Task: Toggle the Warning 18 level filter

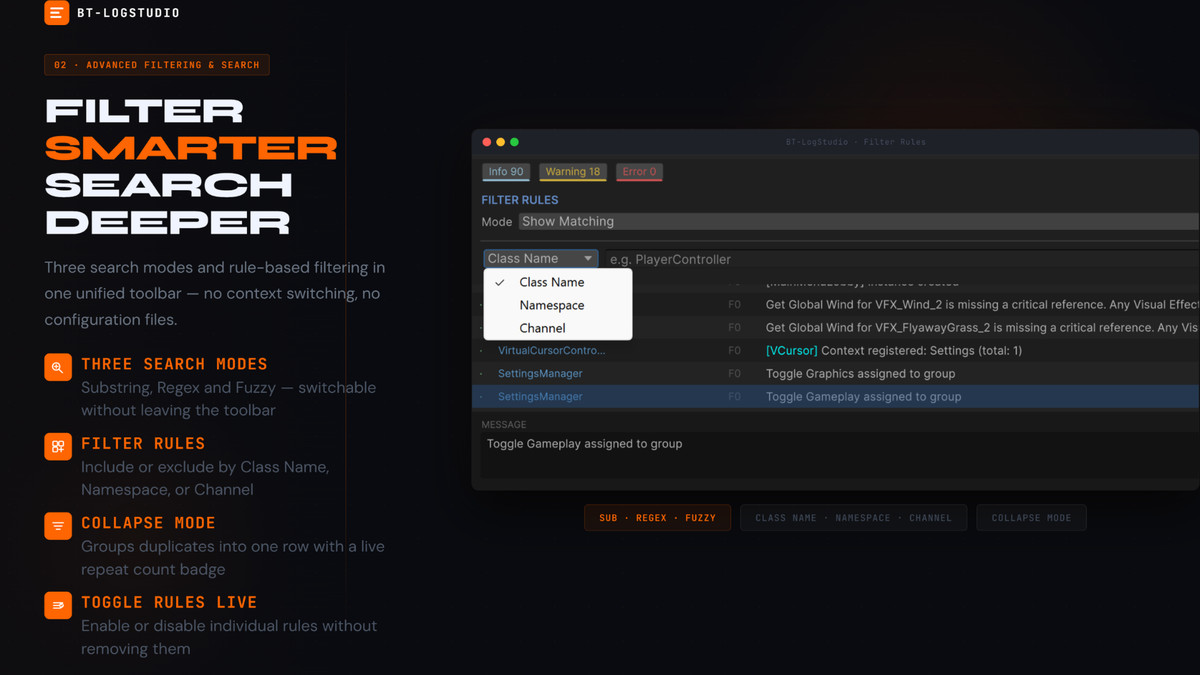Action: tap(573, 172)
